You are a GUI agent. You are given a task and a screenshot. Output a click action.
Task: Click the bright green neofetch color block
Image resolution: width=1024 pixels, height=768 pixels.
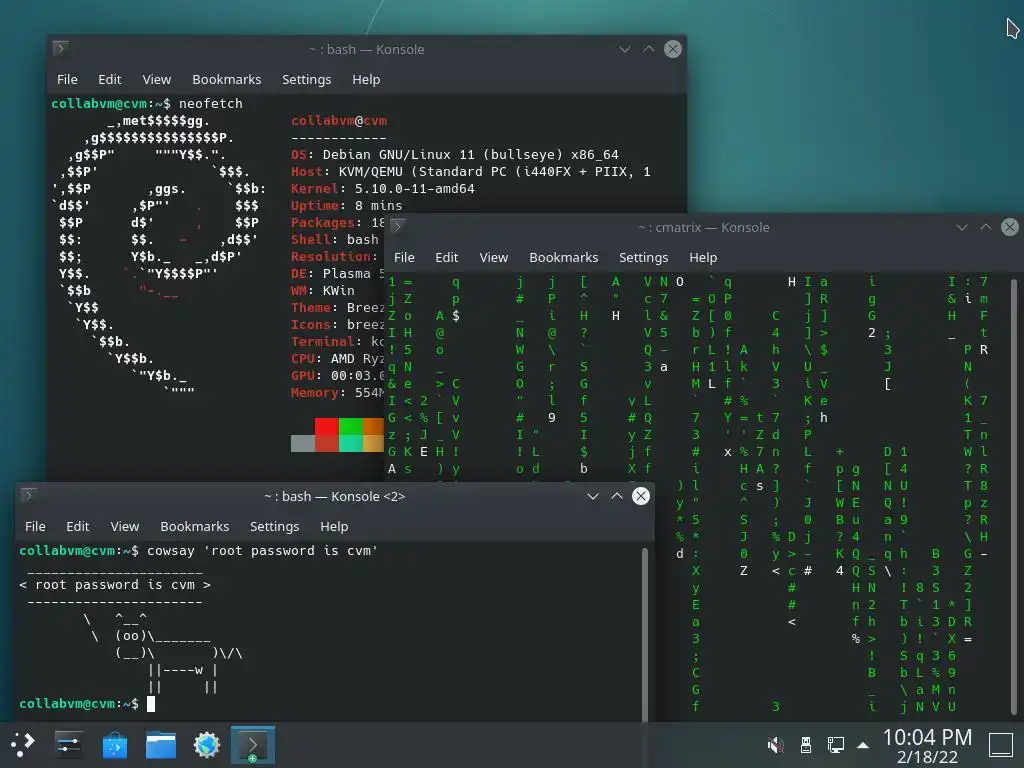point(351,426)
